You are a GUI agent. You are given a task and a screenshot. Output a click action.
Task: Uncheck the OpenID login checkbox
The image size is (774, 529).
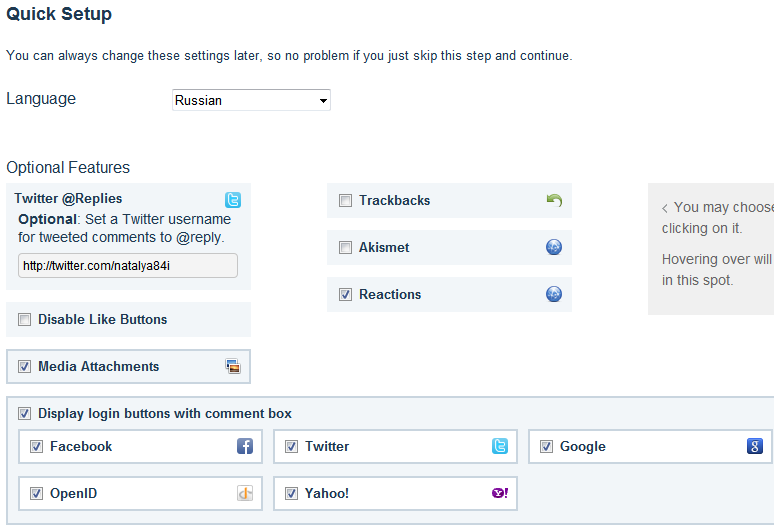[37, 493]
